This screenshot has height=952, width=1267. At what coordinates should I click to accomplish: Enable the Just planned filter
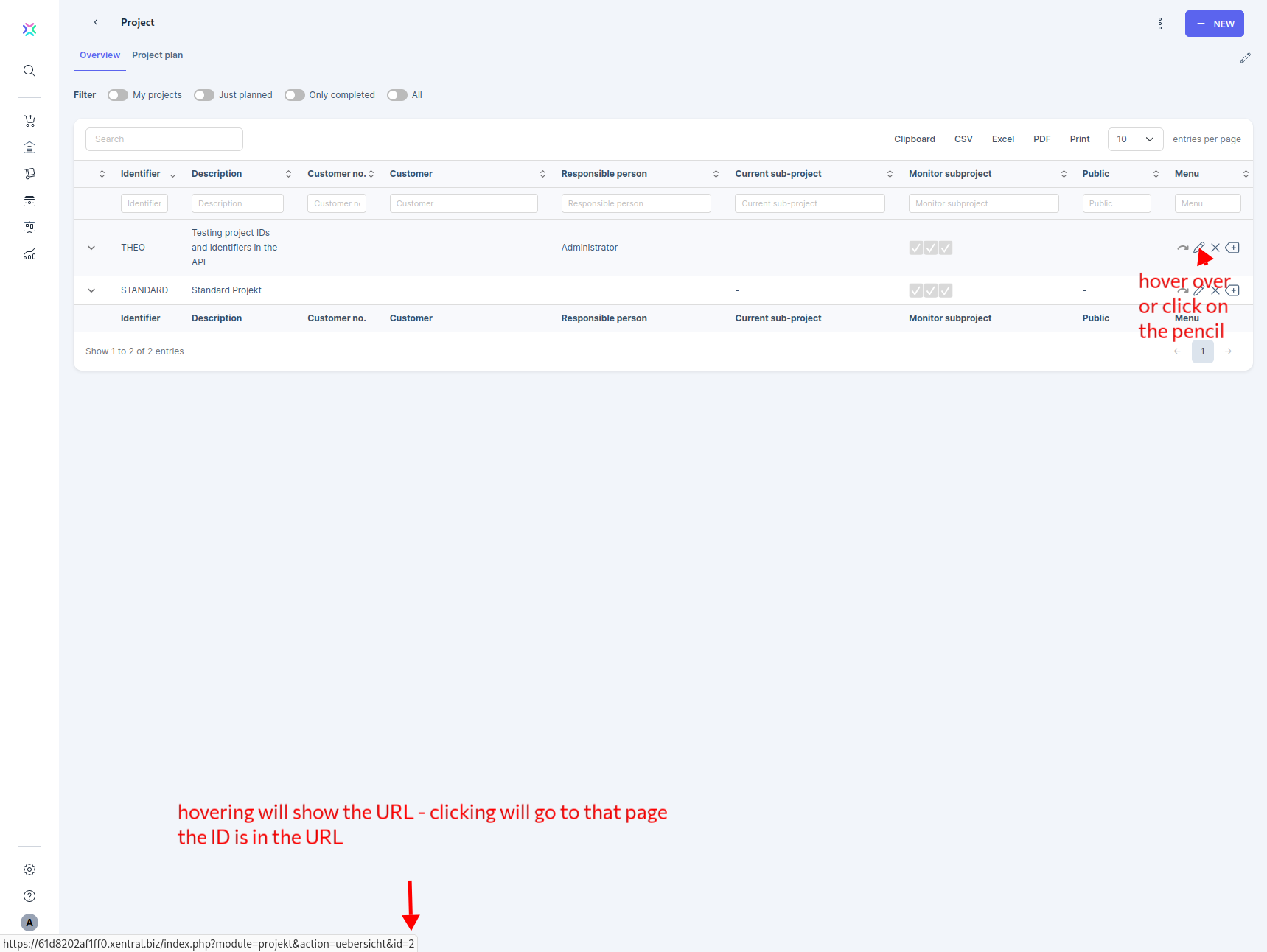204,95
